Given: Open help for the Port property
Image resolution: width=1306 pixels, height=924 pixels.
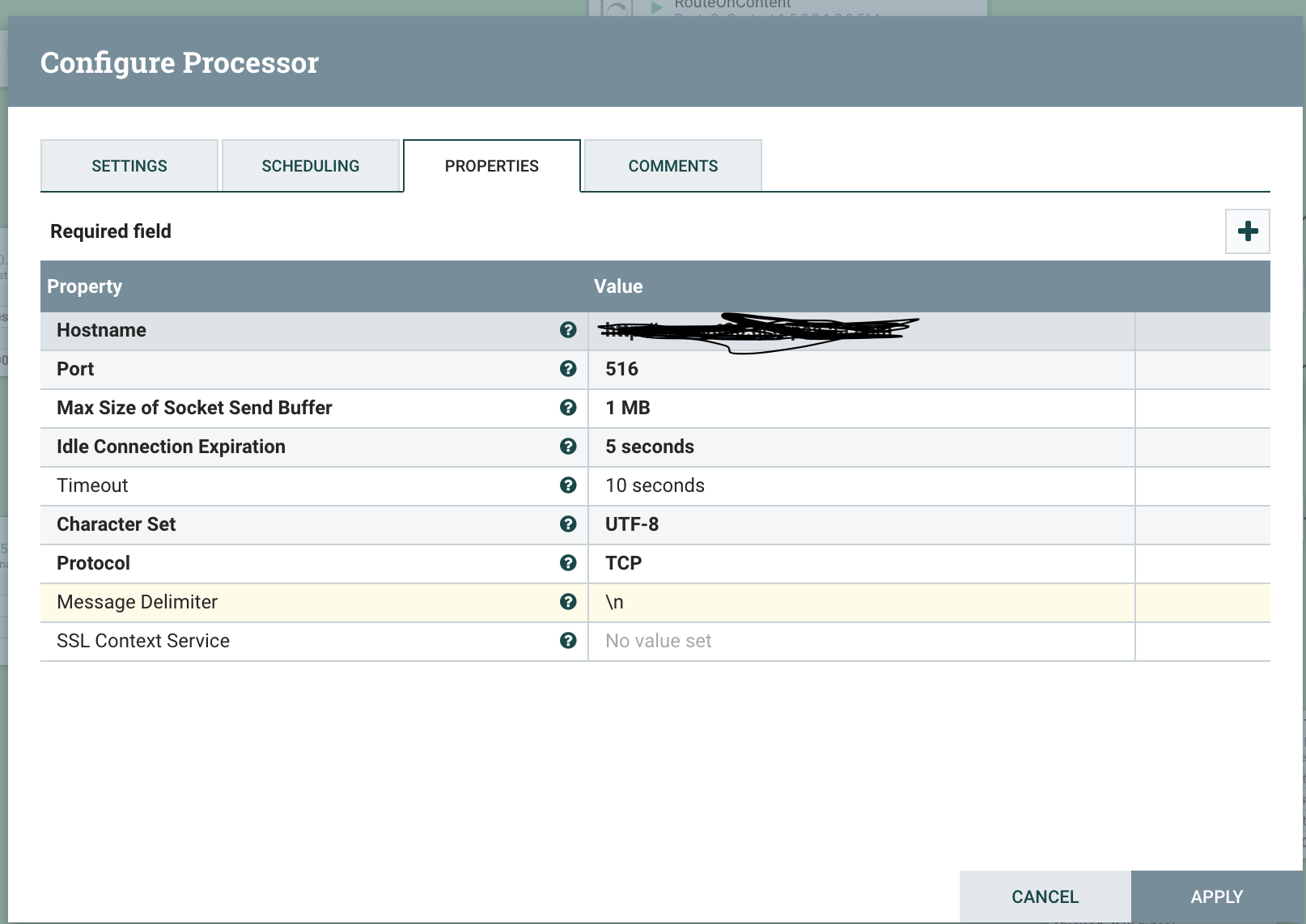Looking at the screenshot, I should point(569,369).
